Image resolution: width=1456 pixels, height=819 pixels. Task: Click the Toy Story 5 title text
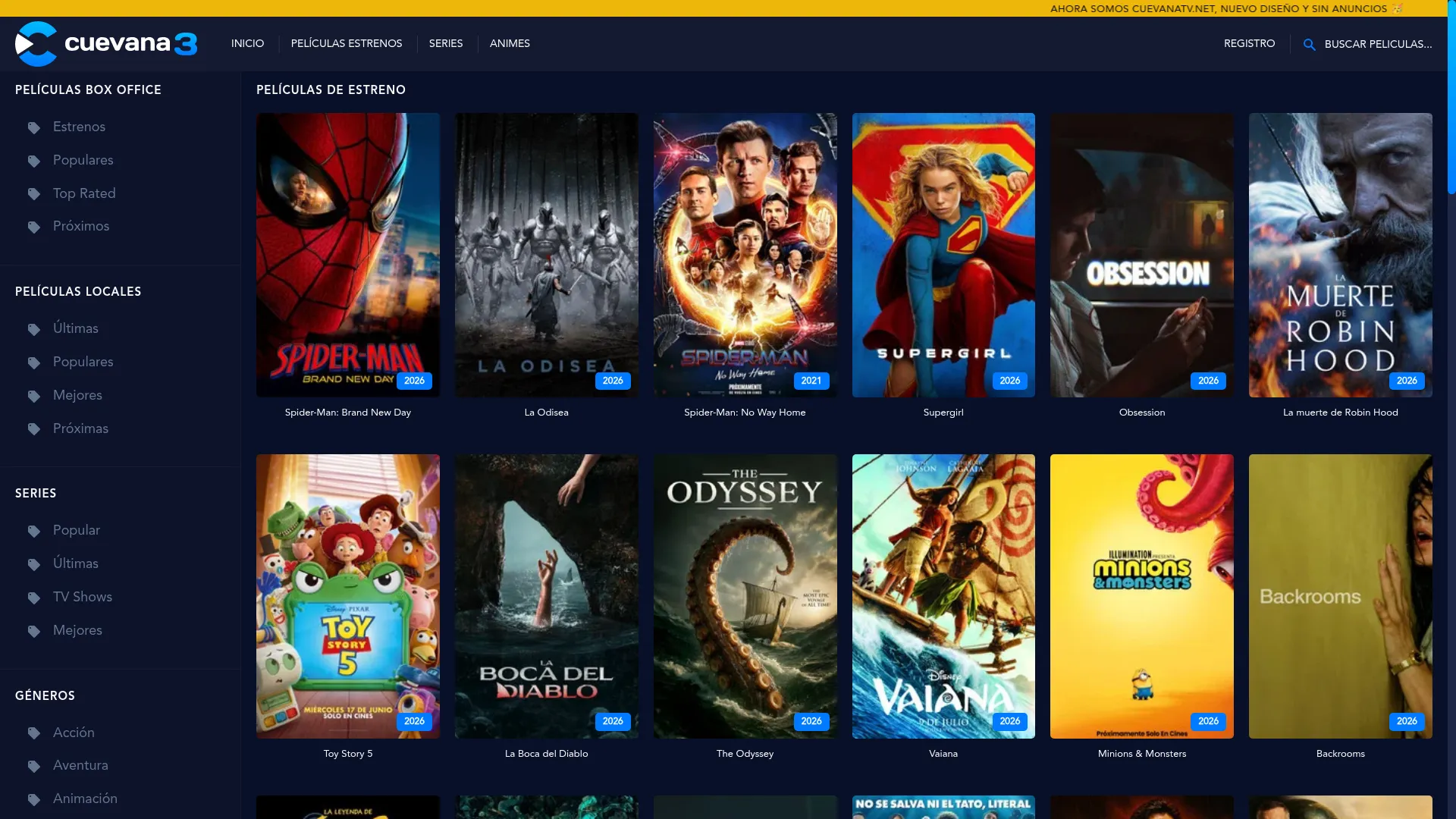tap(348, 754)
